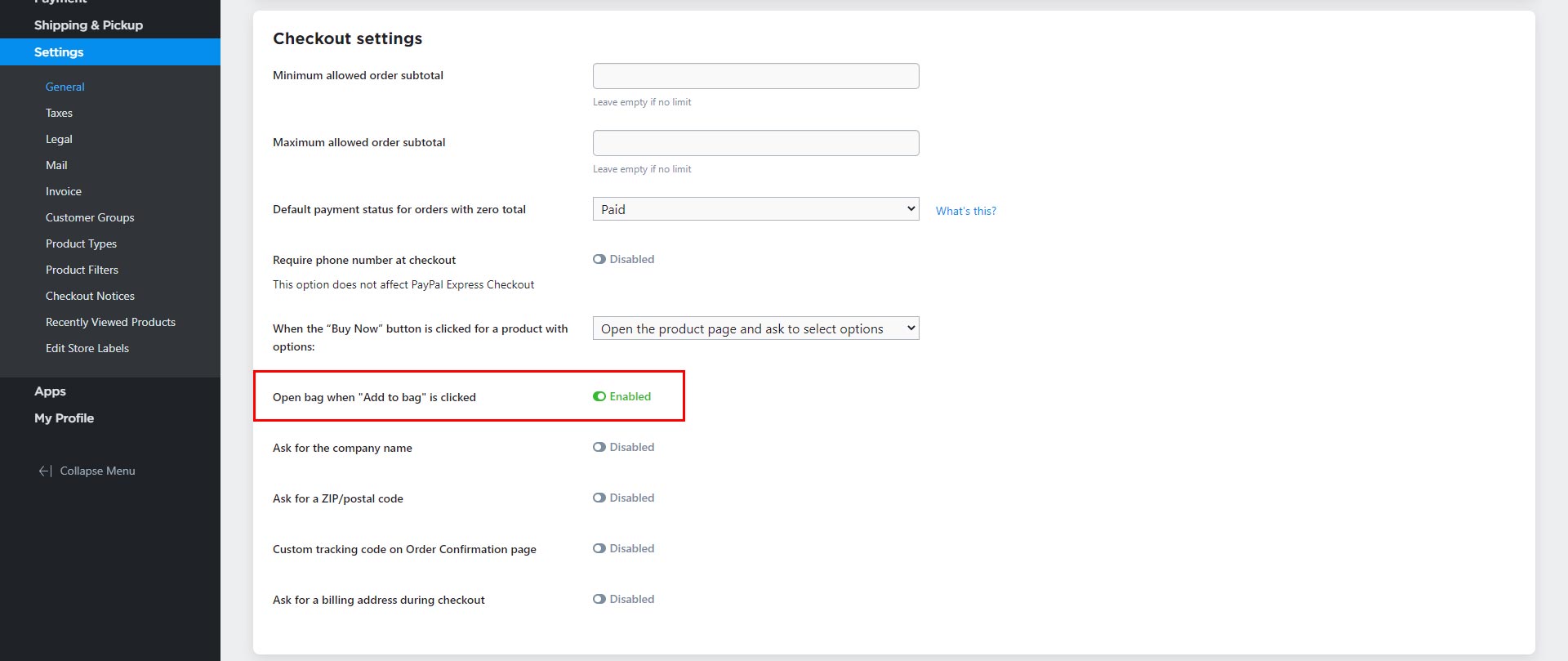Expand the Buy Now button behavior dropdown
Image resolution: width=1568 pixels, height=661 pixels.
(x=755, y=328)
